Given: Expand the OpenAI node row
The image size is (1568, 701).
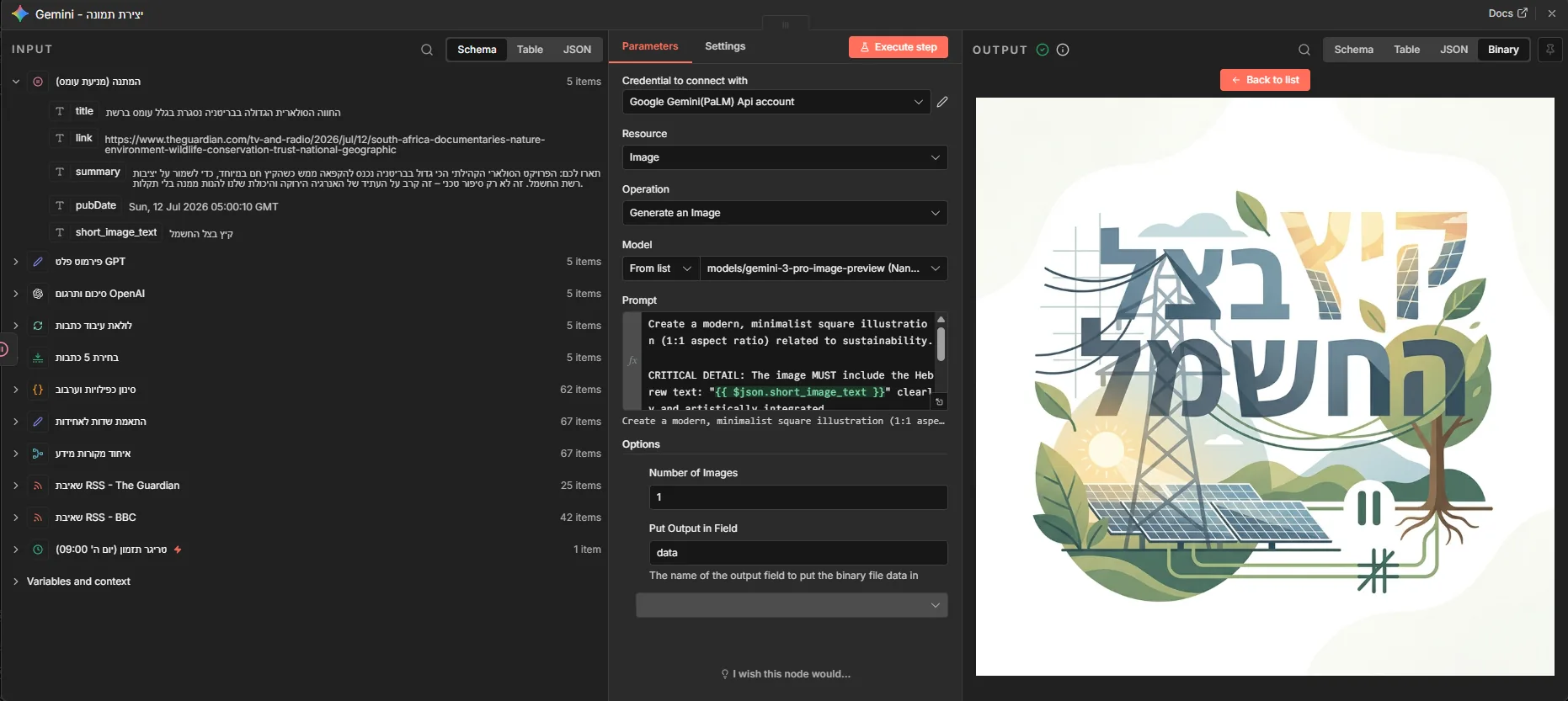Looking at the screenshot, I should [16, 294].
